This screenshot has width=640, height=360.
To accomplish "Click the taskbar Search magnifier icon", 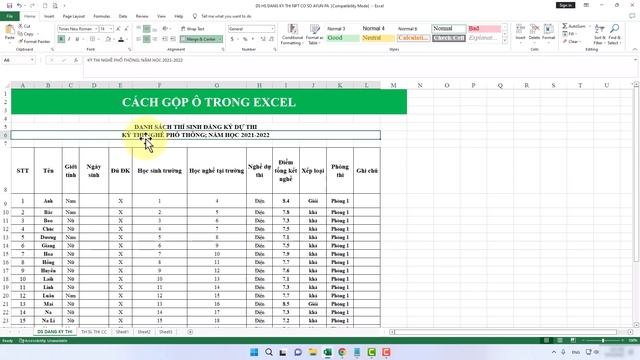I will (269, 352).
